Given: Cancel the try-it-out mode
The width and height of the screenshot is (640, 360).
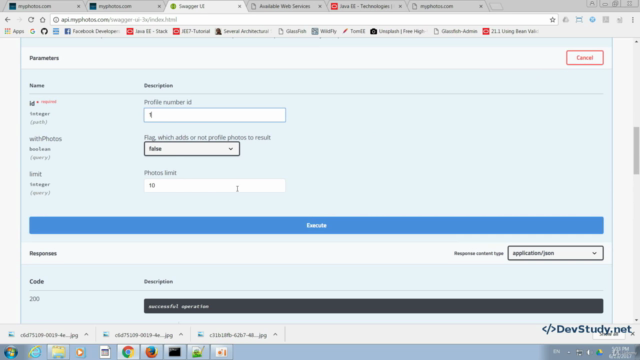Looking at the screenshot, I should tap(584, 58).
